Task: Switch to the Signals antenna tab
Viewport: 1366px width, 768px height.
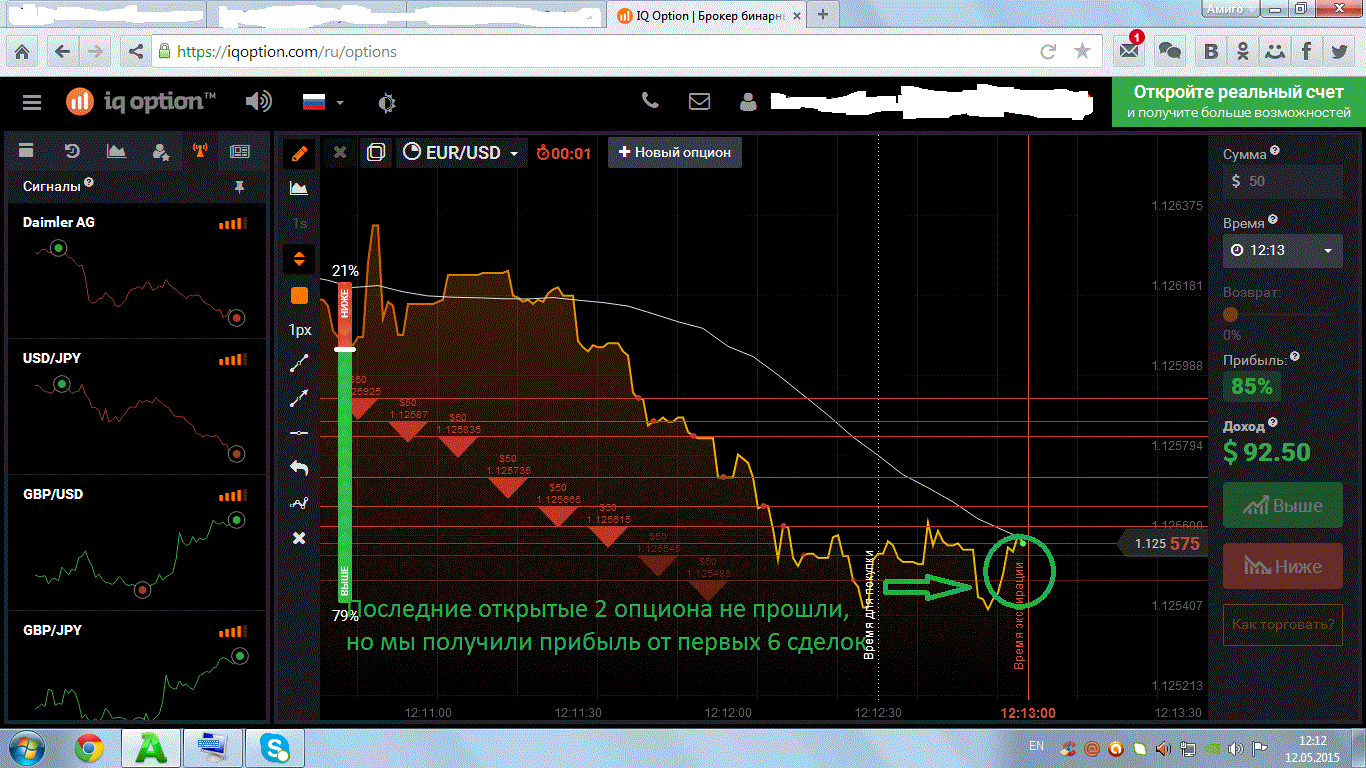Action: [200, 151]
